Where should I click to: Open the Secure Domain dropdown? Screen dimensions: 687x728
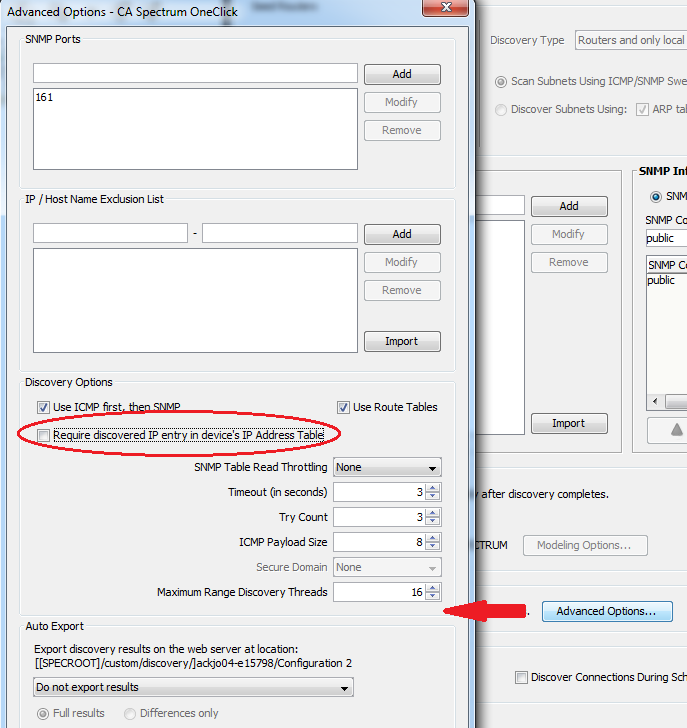387,567
